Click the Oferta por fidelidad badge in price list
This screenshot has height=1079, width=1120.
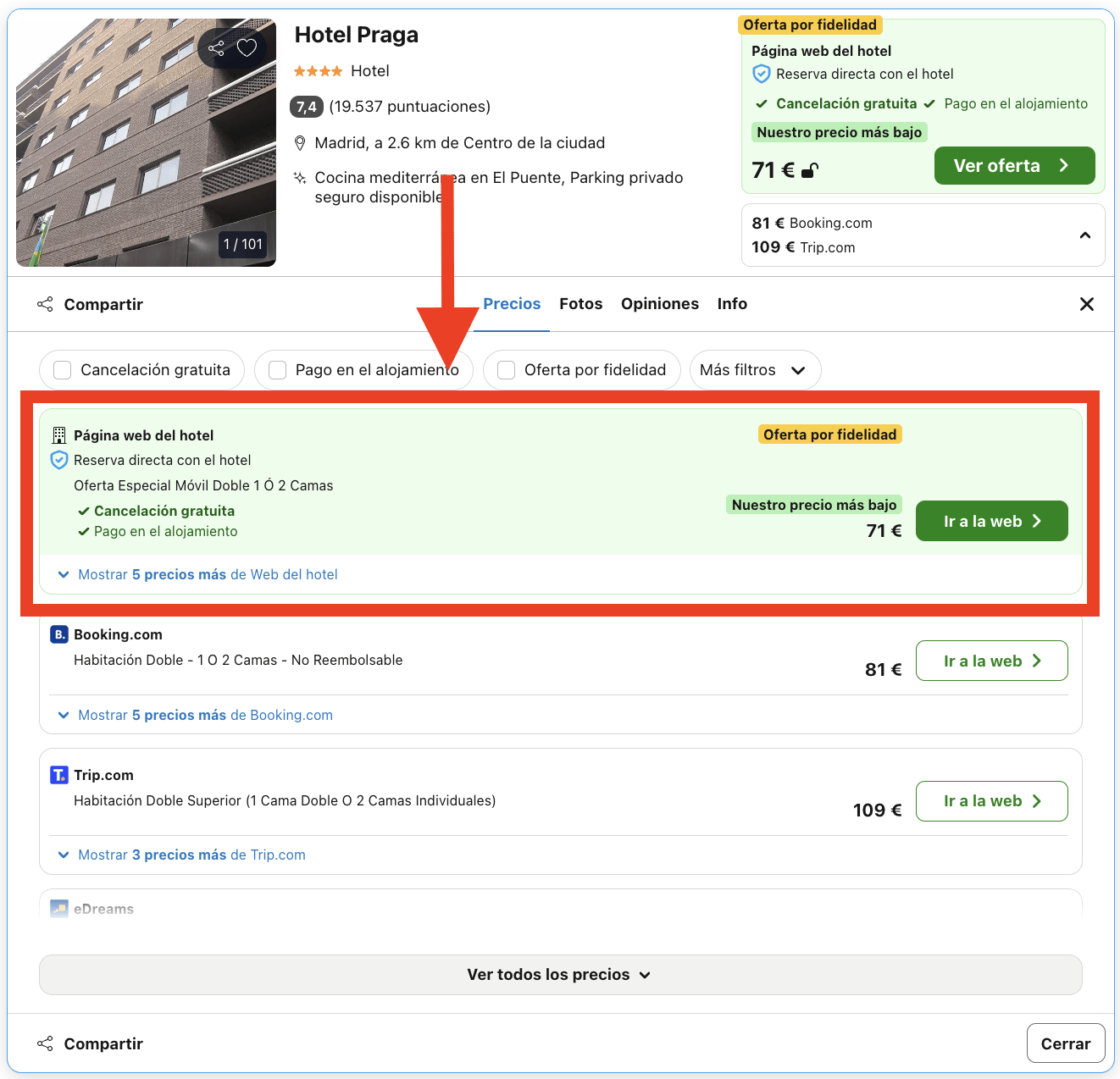coord(830,434)
